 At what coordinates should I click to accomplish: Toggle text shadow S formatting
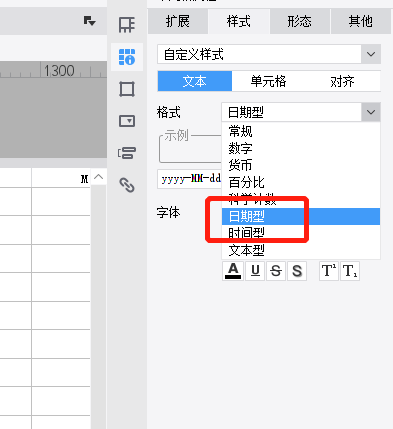click(297, 271)
